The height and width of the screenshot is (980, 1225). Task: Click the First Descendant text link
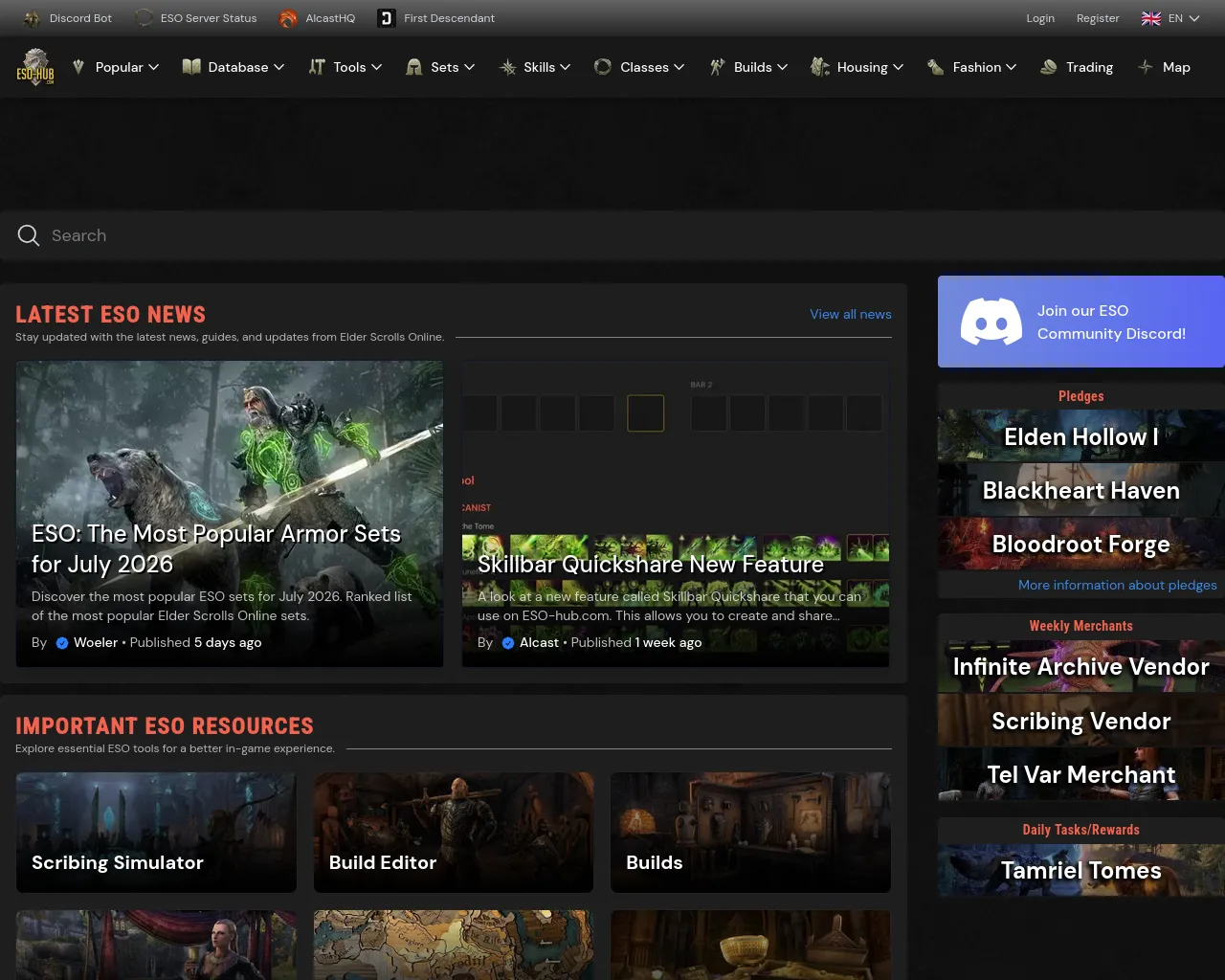click(x=449, y=18)
